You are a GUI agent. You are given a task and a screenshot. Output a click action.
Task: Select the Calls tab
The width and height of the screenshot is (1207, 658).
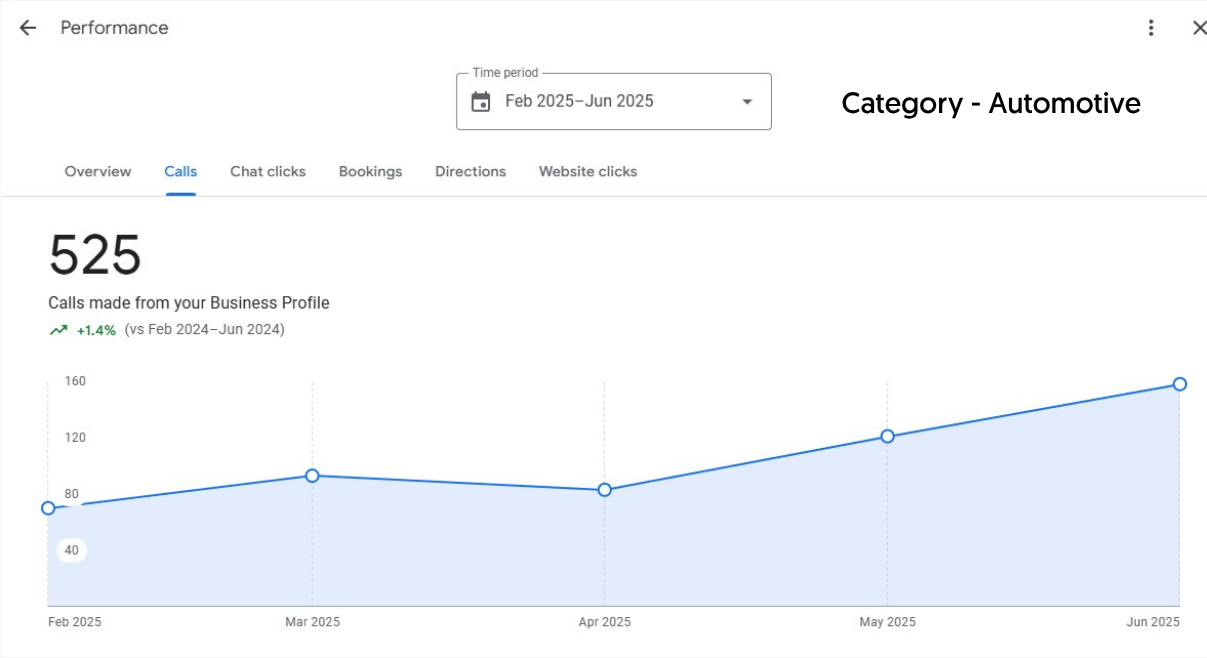click(x=181, y=171)
